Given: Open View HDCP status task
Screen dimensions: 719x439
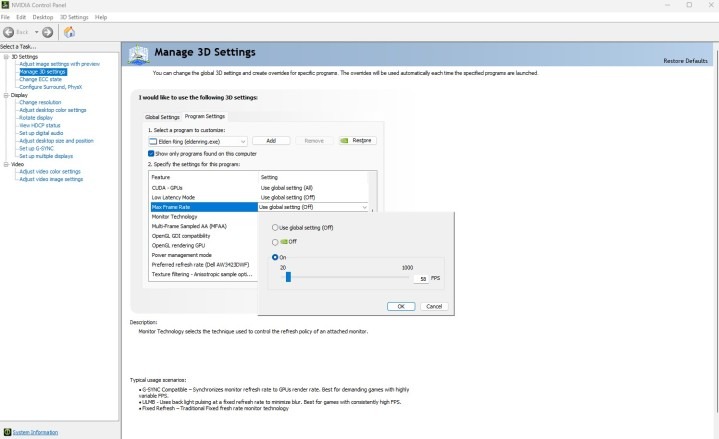Looking at the screenshot, I should click(x=39, y=125).
